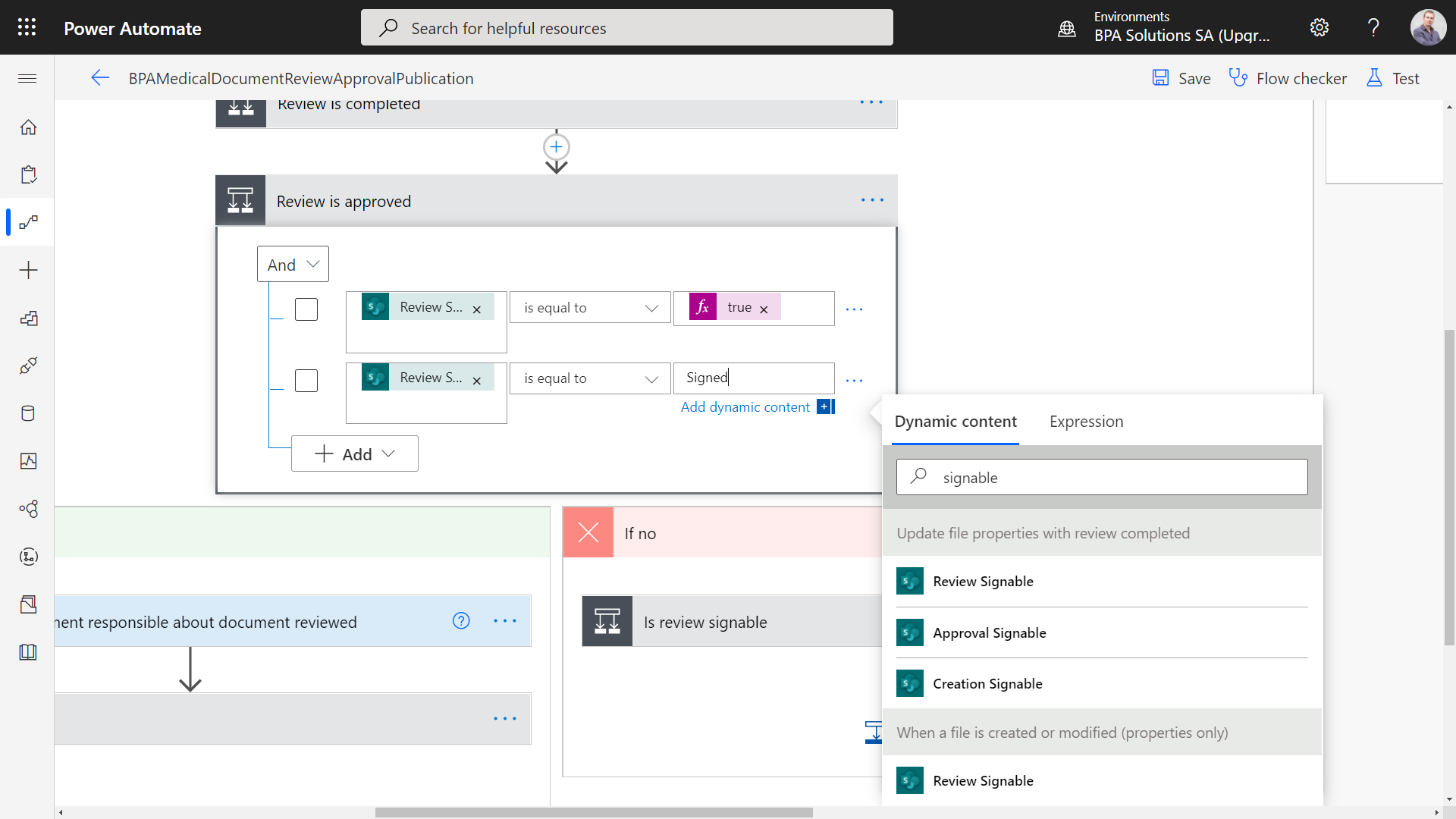
Task: Open document reviewed action ellipsis menu
Action: tap(505, 620)
